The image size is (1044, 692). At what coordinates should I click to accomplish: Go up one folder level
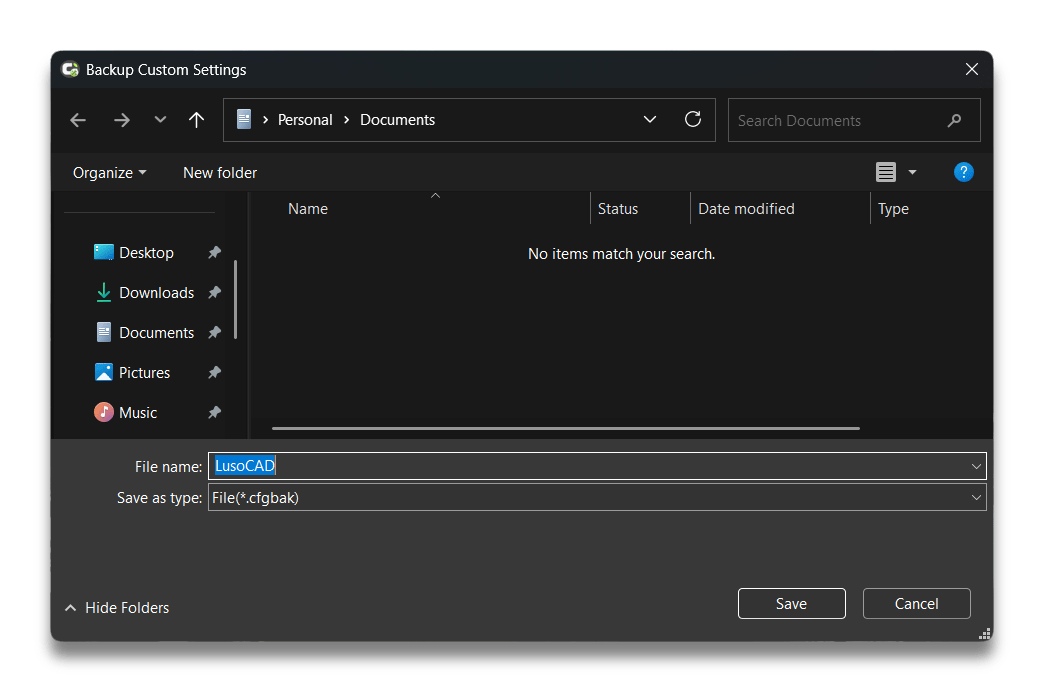pos(196,120)
